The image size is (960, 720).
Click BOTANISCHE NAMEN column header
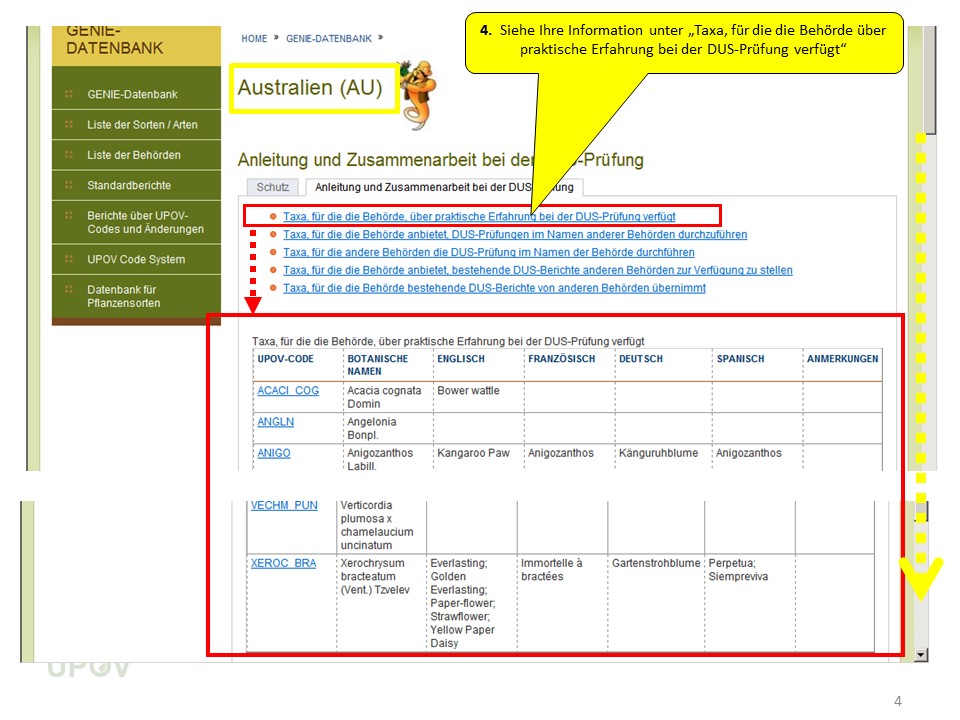click(x=378, y=365)
